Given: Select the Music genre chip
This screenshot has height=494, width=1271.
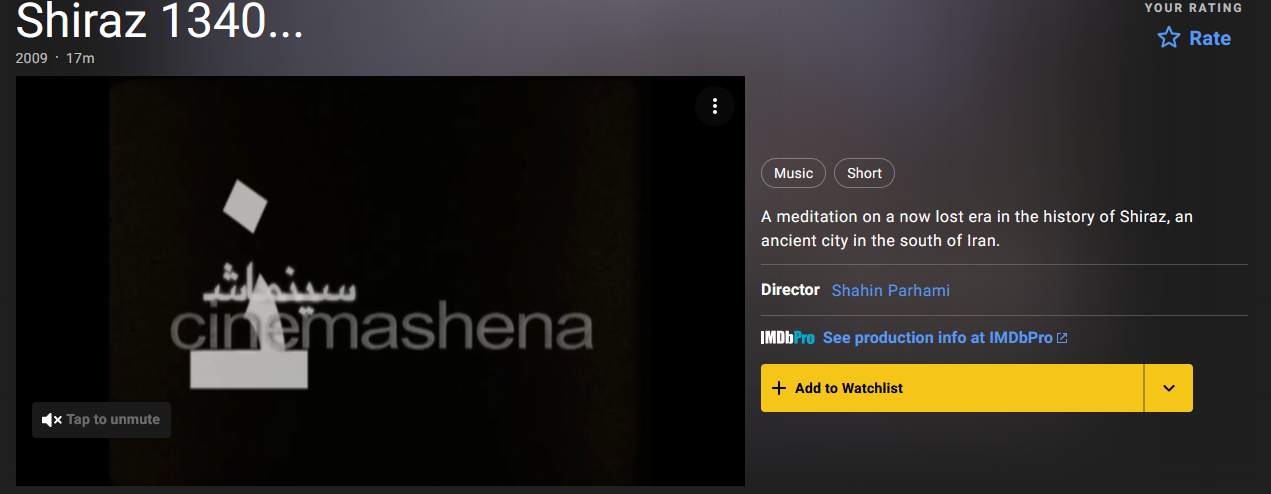Looking at the screenshot, I should (x=794, y=173).
